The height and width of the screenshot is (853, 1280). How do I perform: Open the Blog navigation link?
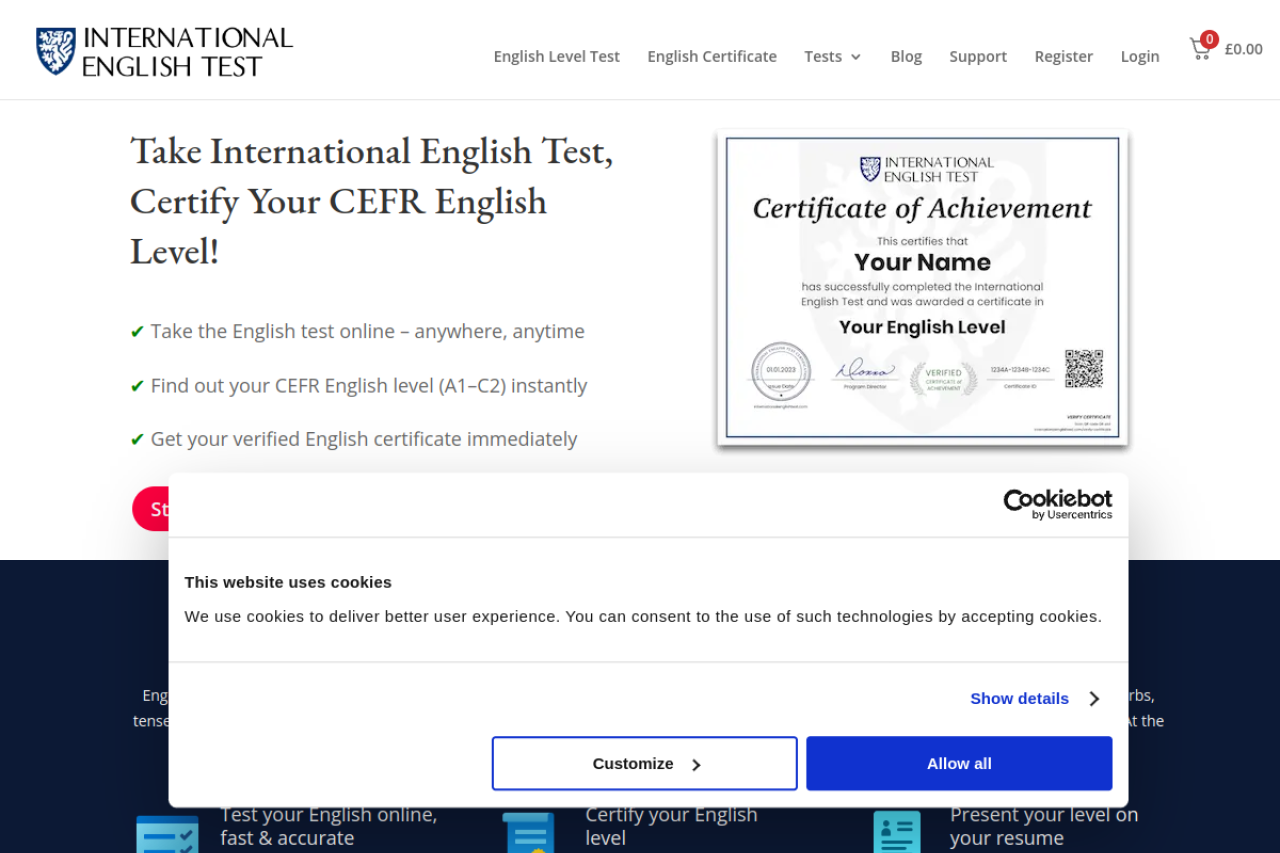[x=906, y=57]
